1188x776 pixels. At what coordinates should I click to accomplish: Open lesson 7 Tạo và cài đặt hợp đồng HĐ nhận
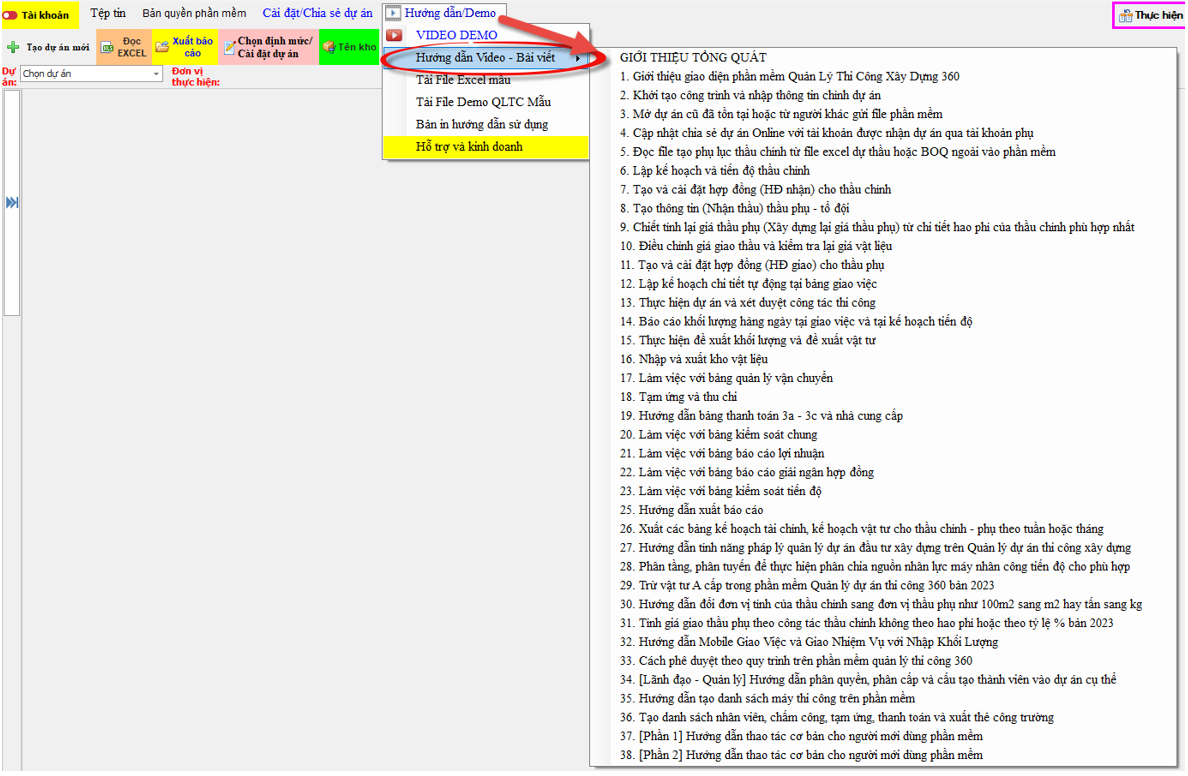pyautogui.click(x=755, y=190)
